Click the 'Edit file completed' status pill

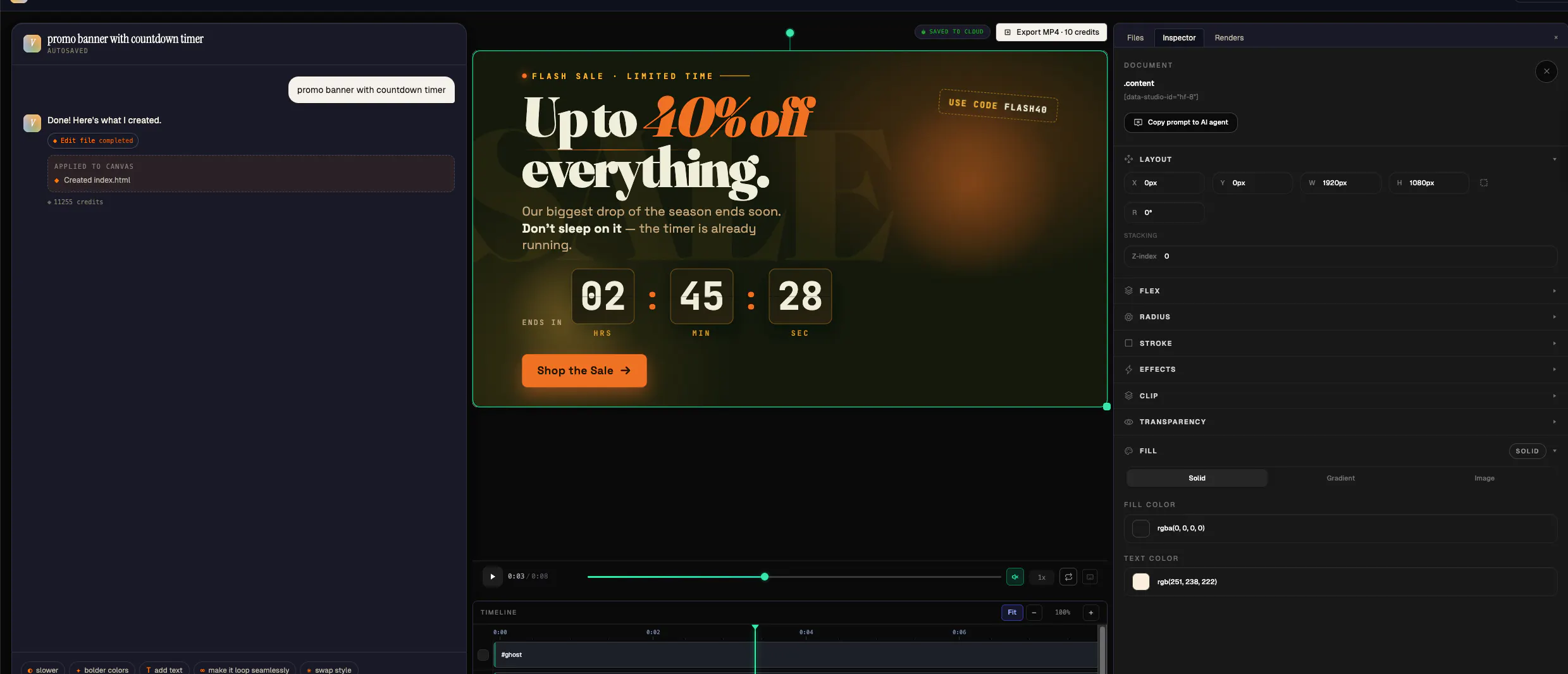(x=93, y=140)
